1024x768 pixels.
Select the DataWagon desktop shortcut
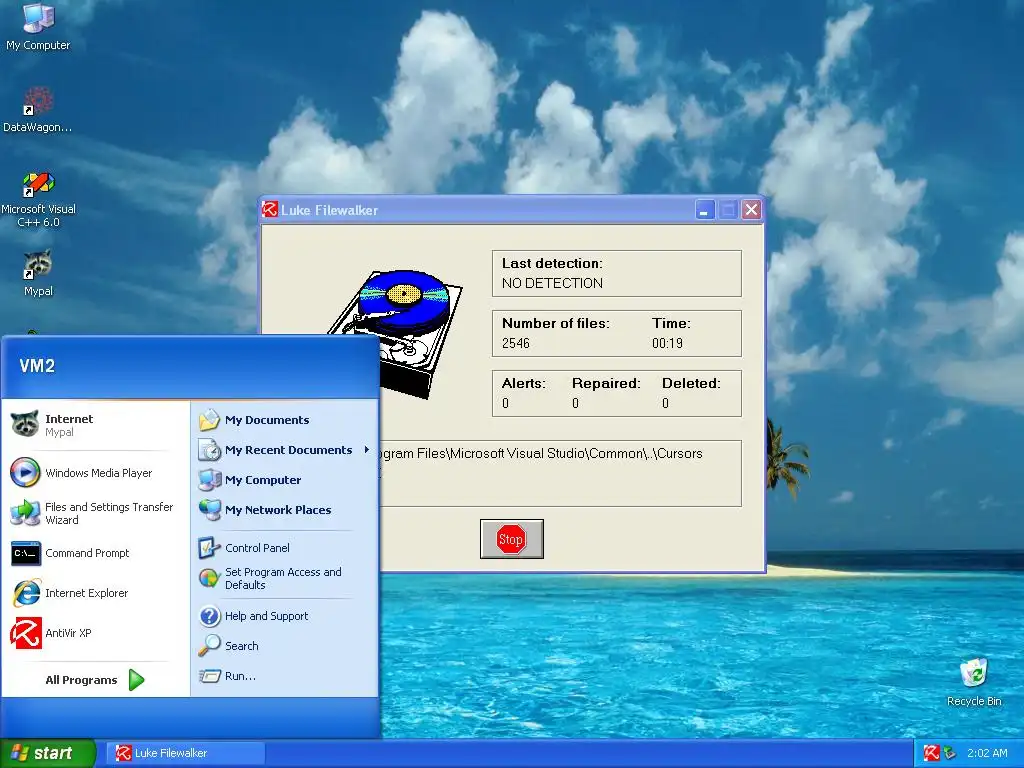tap(38, 109)
